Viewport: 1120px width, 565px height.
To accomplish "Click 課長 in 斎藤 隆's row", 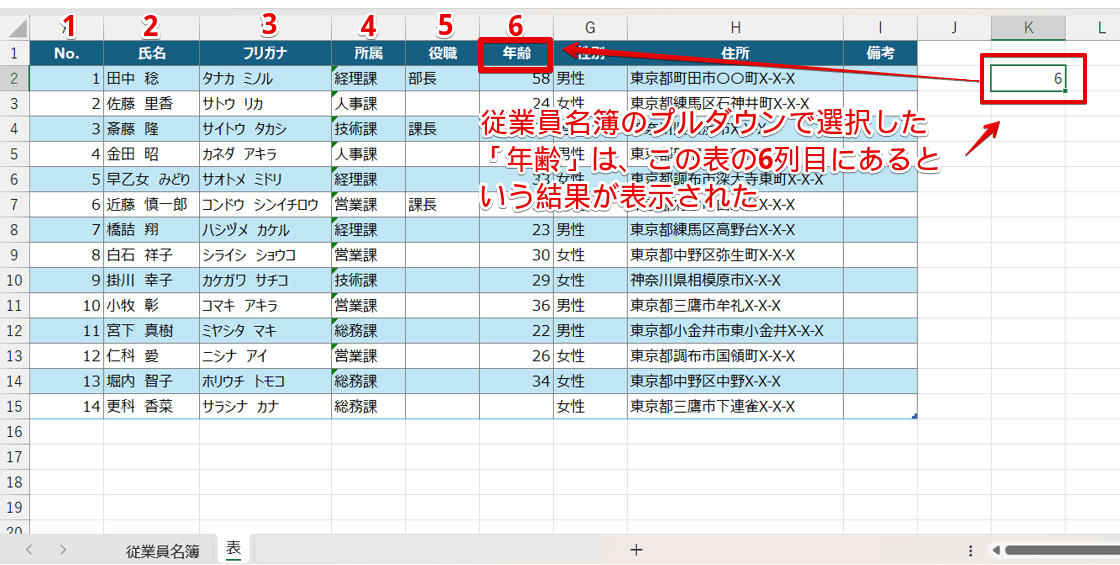I will tap(442, 129).
